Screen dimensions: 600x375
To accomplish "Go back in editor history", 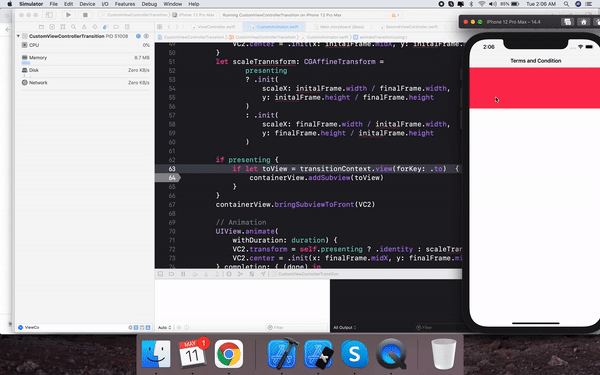I will coord(169,27).
